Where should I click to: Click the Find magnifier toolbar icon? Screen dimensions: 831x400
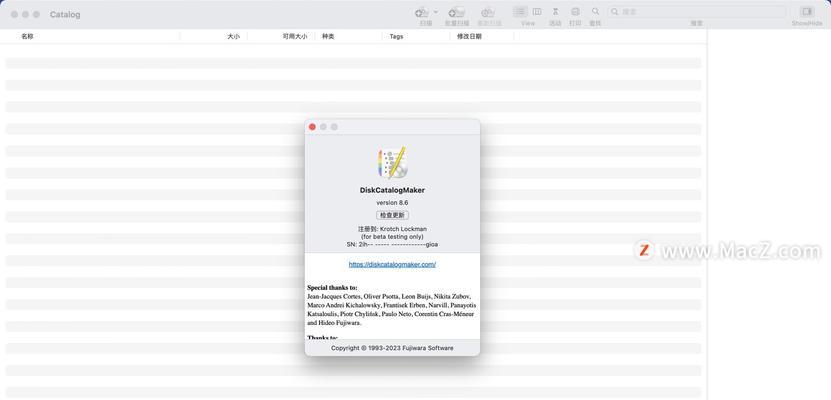595,12
